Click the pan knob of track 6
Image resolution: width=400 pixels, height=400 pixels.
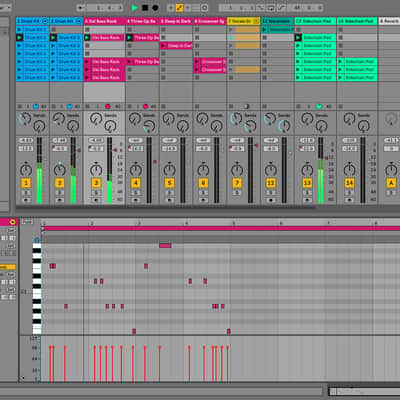203,170
